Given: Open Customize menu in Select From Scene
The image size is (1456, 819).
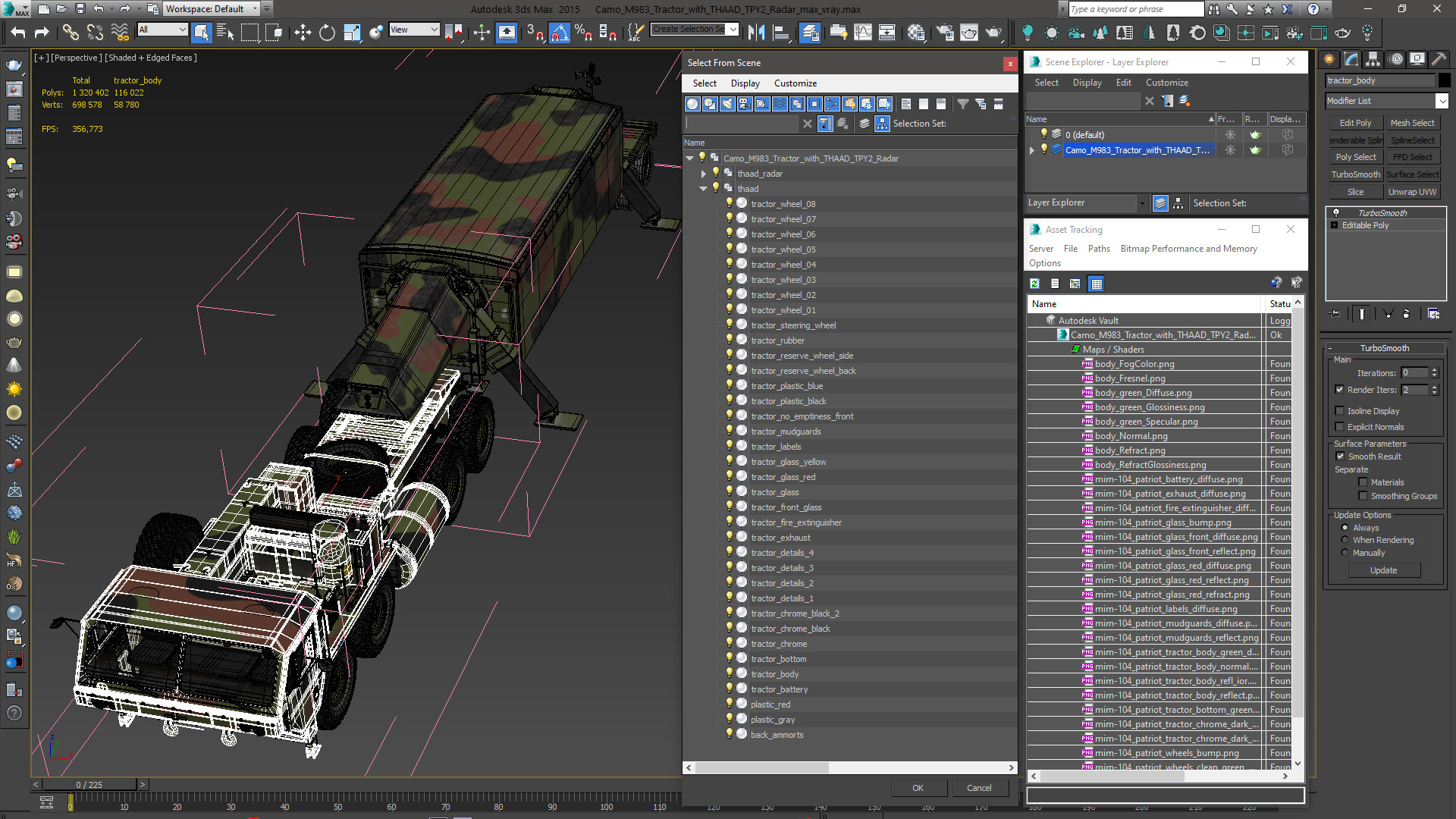Looking at the screenshot, I should tap(795, 83).
